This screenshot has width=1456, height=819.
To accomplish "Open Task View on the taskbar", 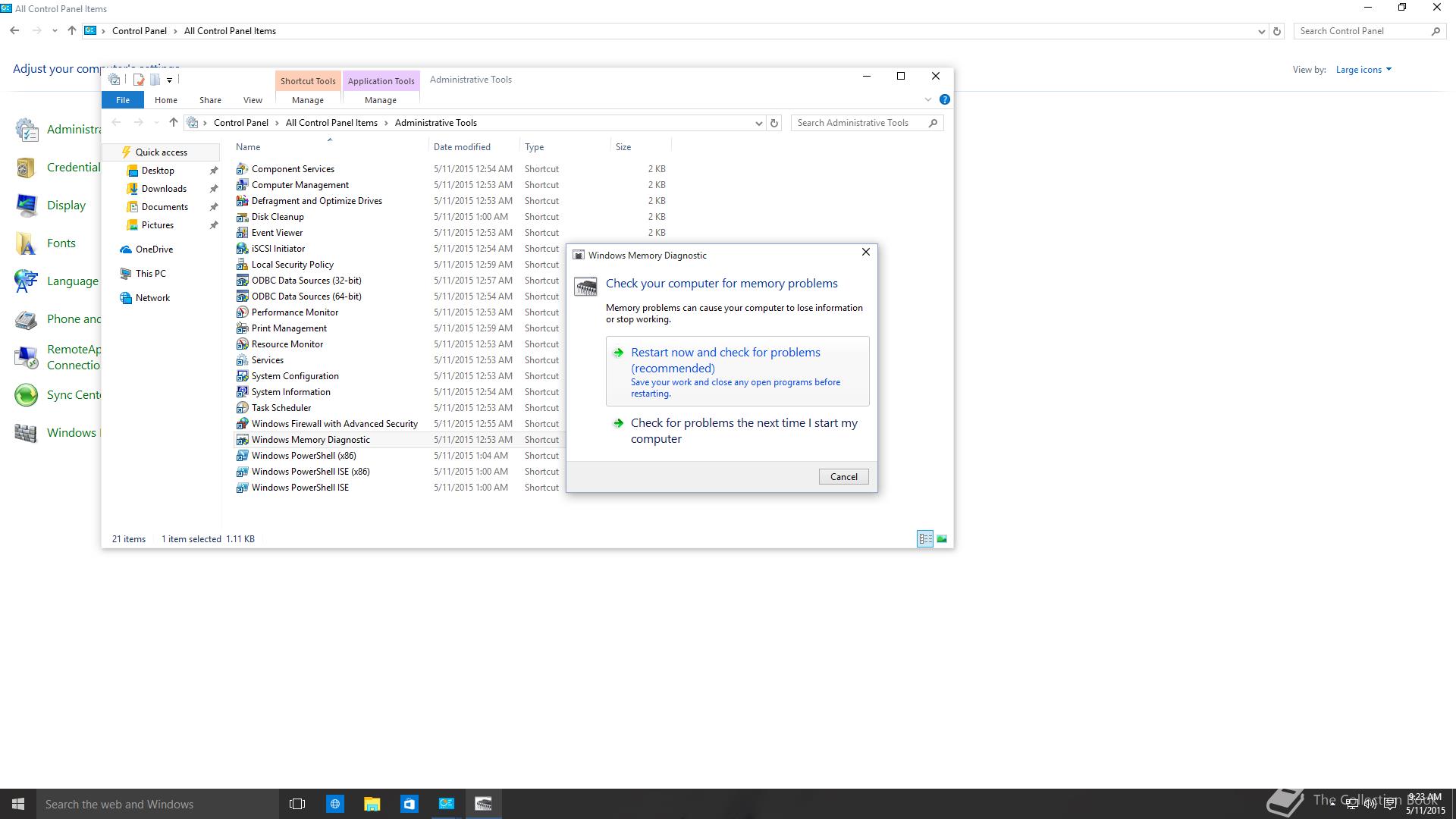I will (297, 804).
